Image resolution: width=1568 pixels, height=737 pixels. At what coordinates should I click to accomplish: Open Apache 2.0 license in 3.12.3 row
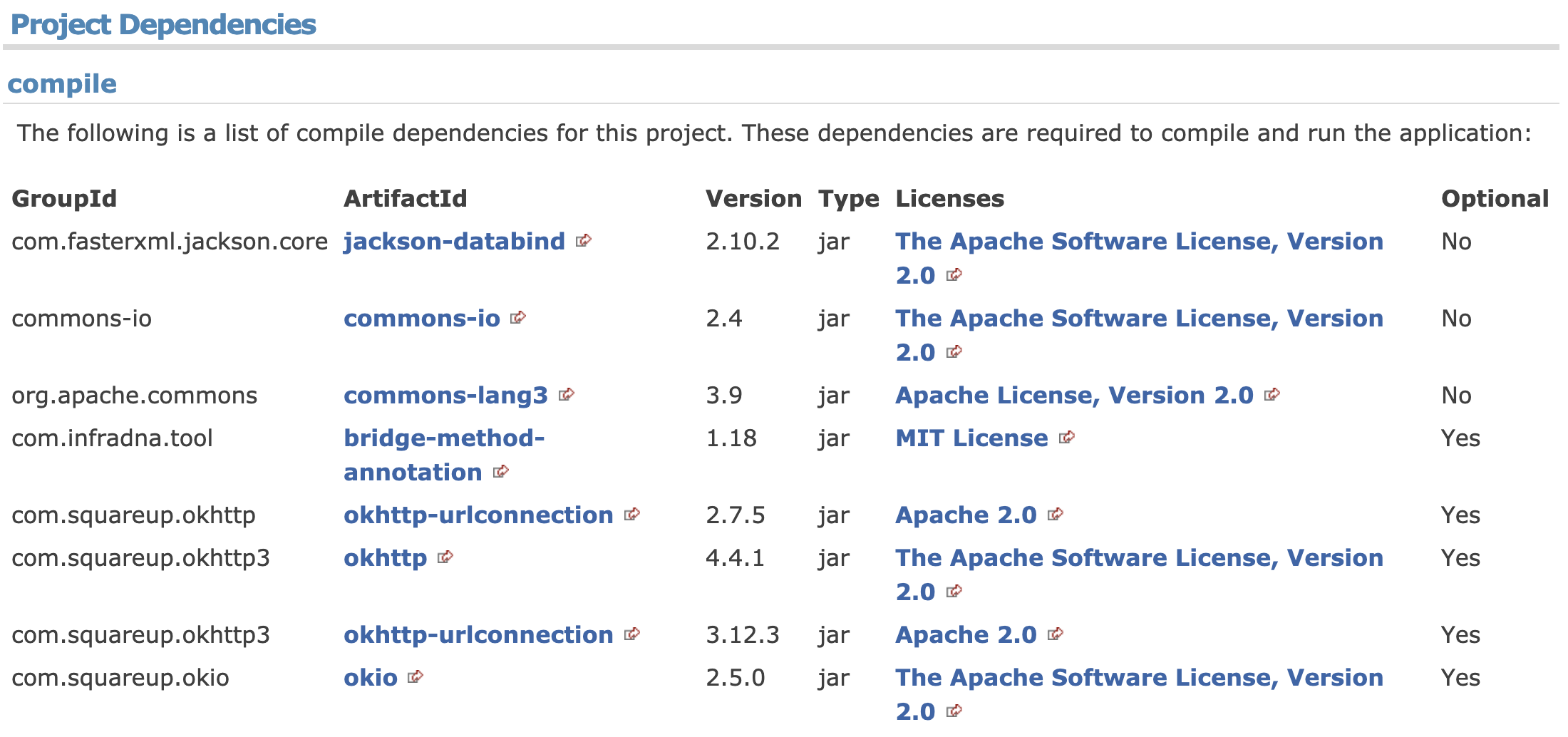pyautogui.click(x=966, y=635)
